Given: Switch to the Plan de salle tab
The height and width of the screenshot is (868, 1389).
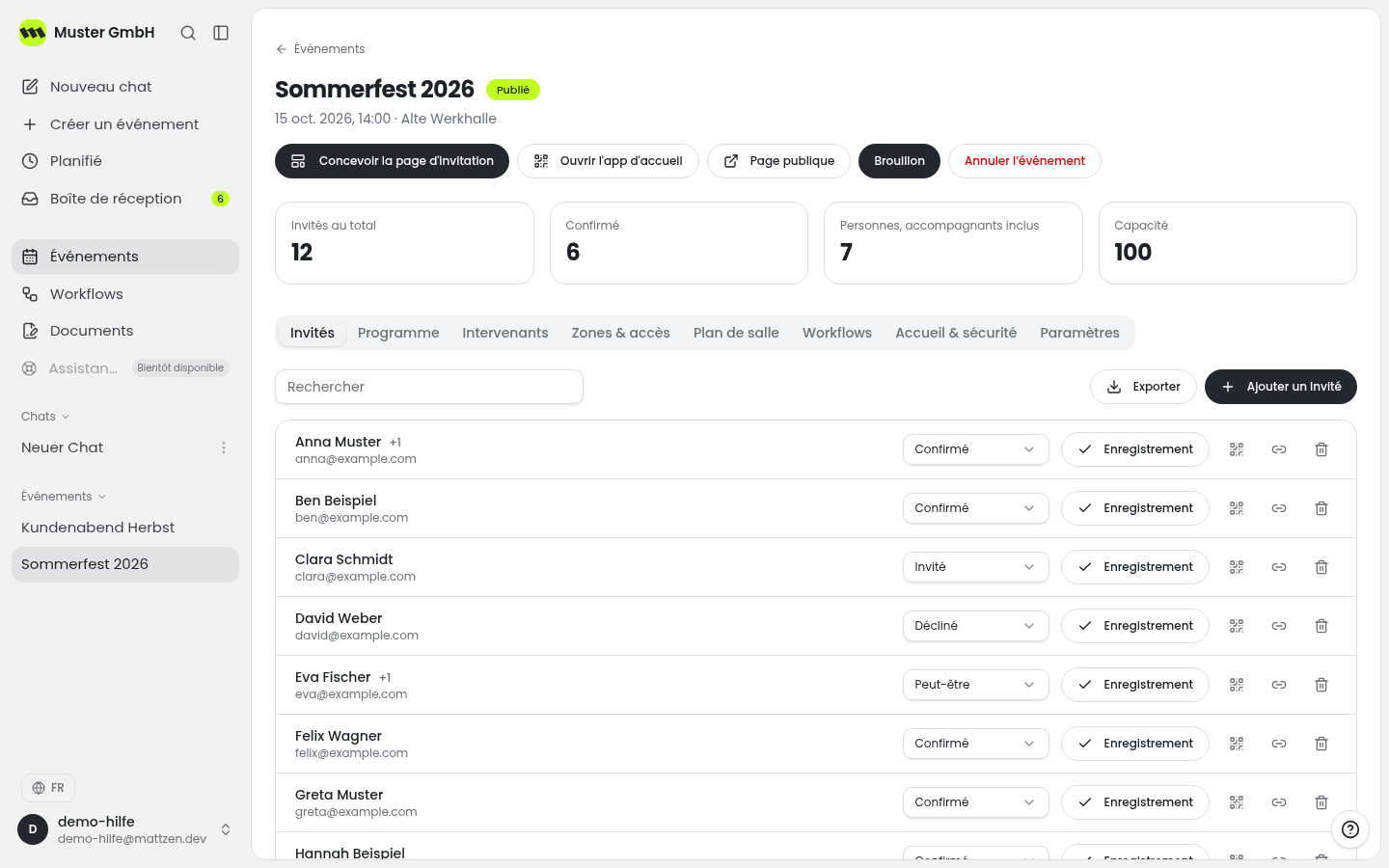Looking at the screenshot, I should point(736,333).
